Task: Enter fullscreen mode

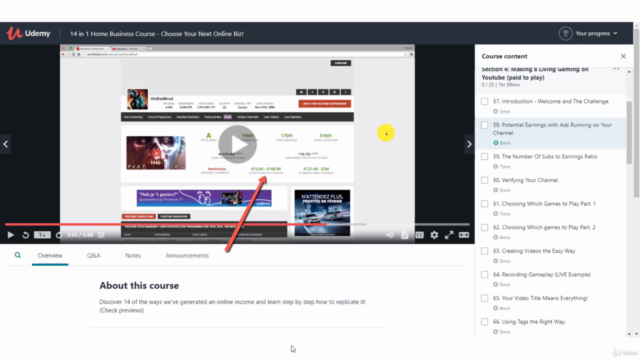Action: point(449,235)
